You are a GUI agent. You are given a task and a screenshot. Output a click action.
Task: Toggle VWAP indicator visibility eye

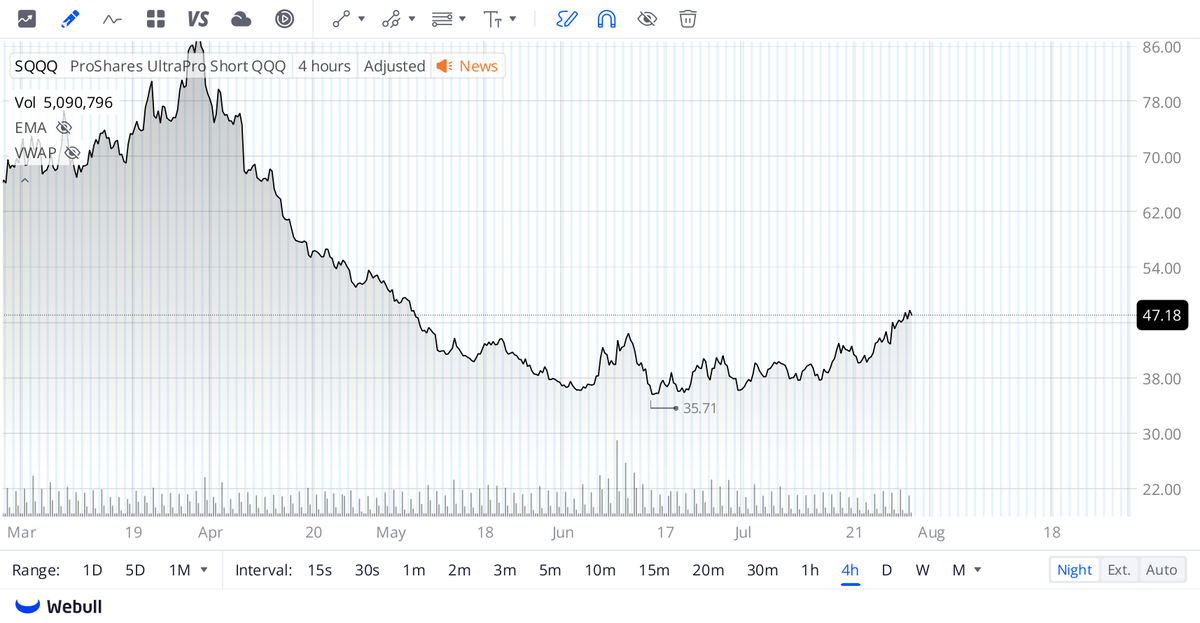coord(72,153)
